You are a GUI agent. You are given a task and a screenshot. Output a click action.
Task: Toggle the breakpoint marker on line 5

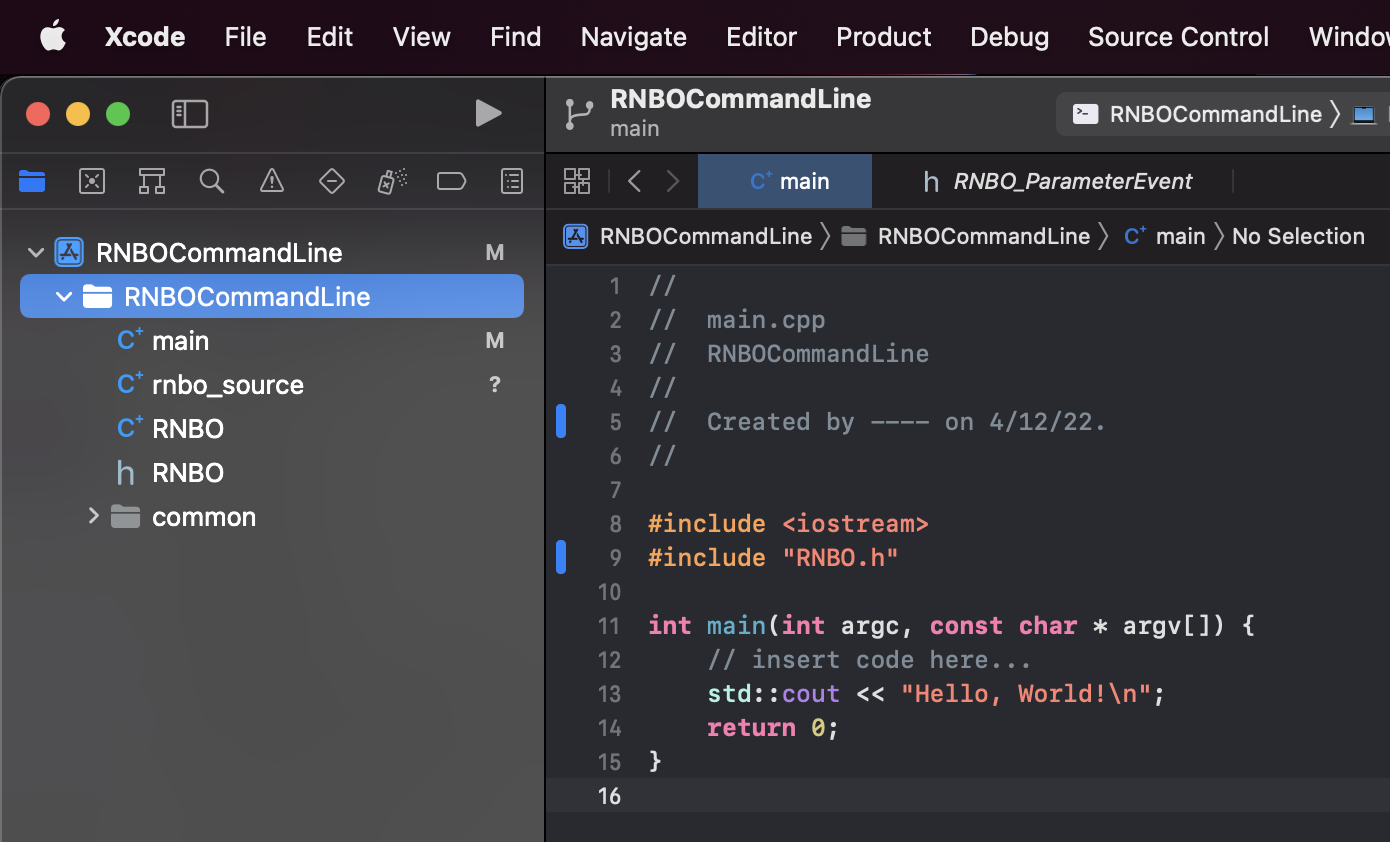point(561,421)
